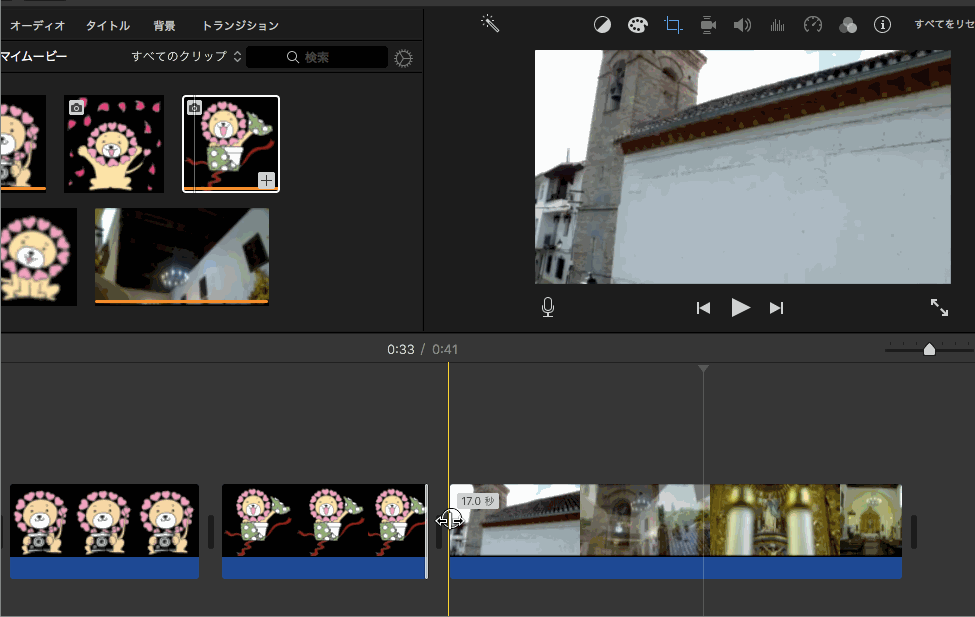Switch to the トランジション tab
975x617 pixels.
pyautogui.click(x=240, y=26)
